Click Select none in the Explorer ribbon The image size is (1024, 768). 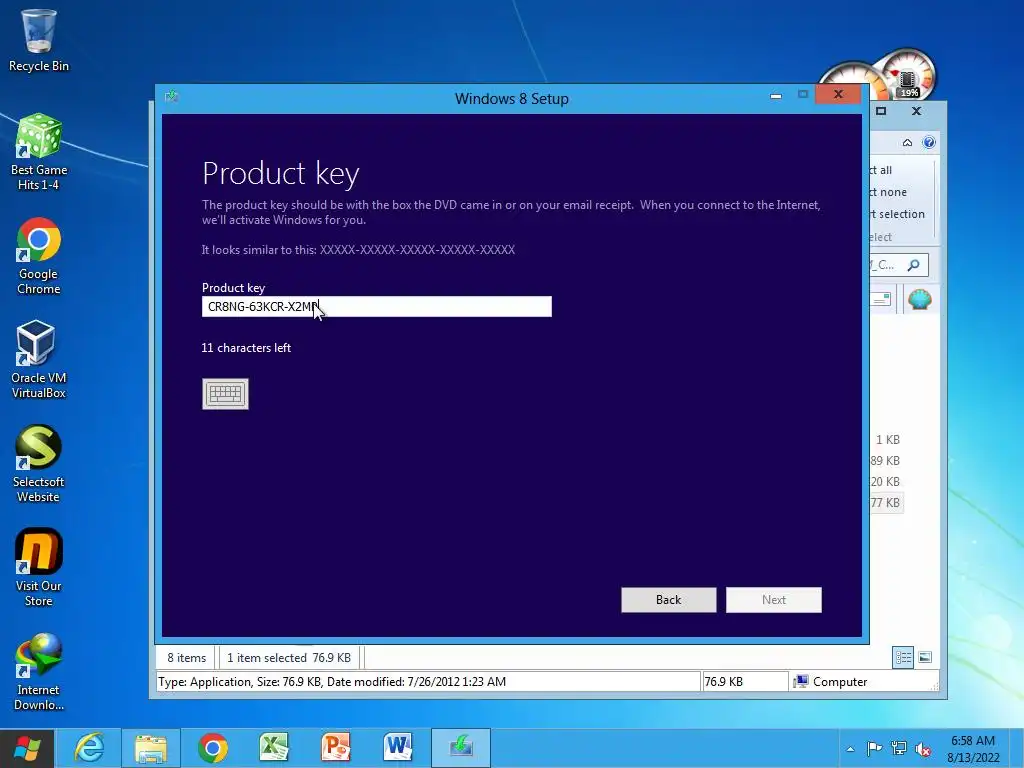888,192
